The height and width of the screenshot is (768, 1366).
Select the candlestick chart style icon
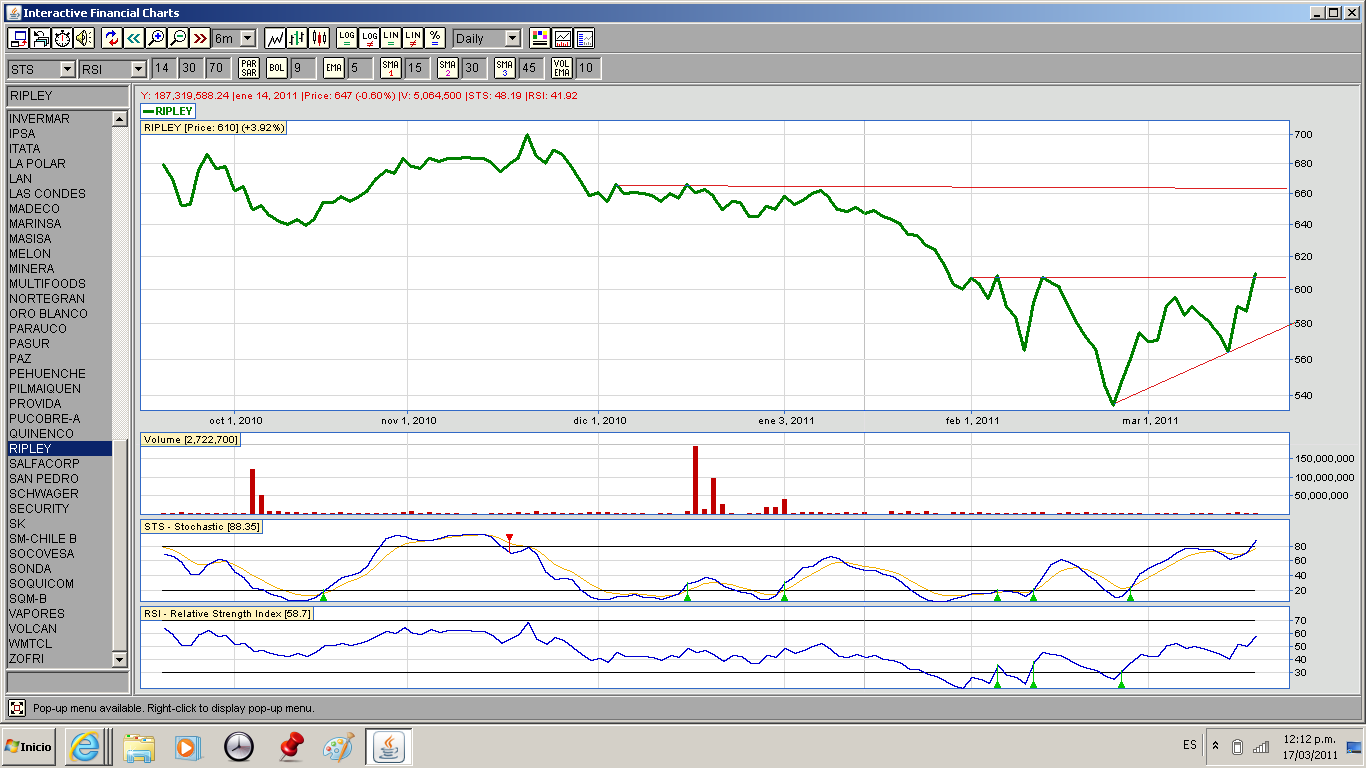tap(320, 38)
